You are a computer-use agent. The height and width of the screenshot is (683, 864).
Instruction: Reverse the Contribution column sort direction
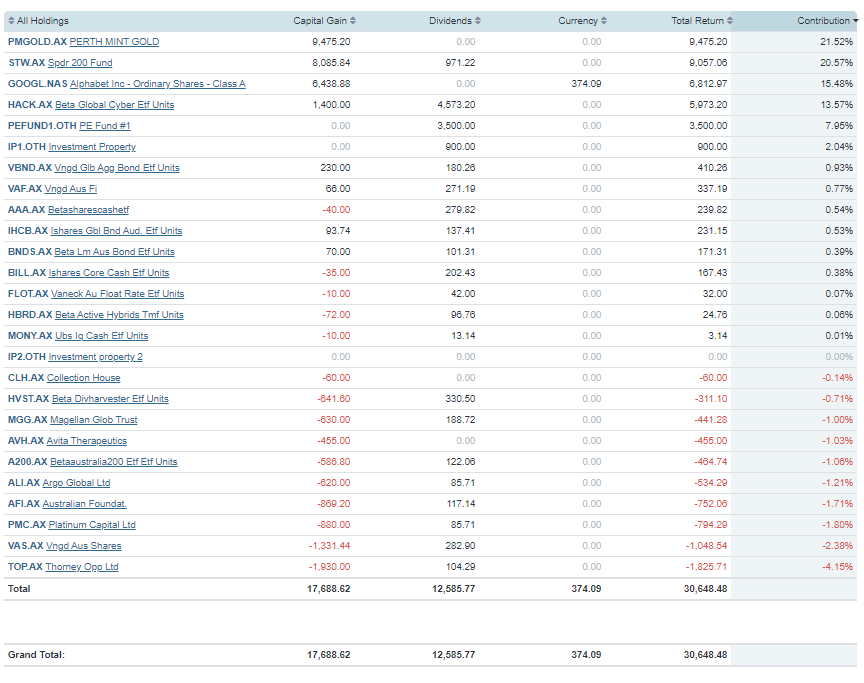click(826, 20)
